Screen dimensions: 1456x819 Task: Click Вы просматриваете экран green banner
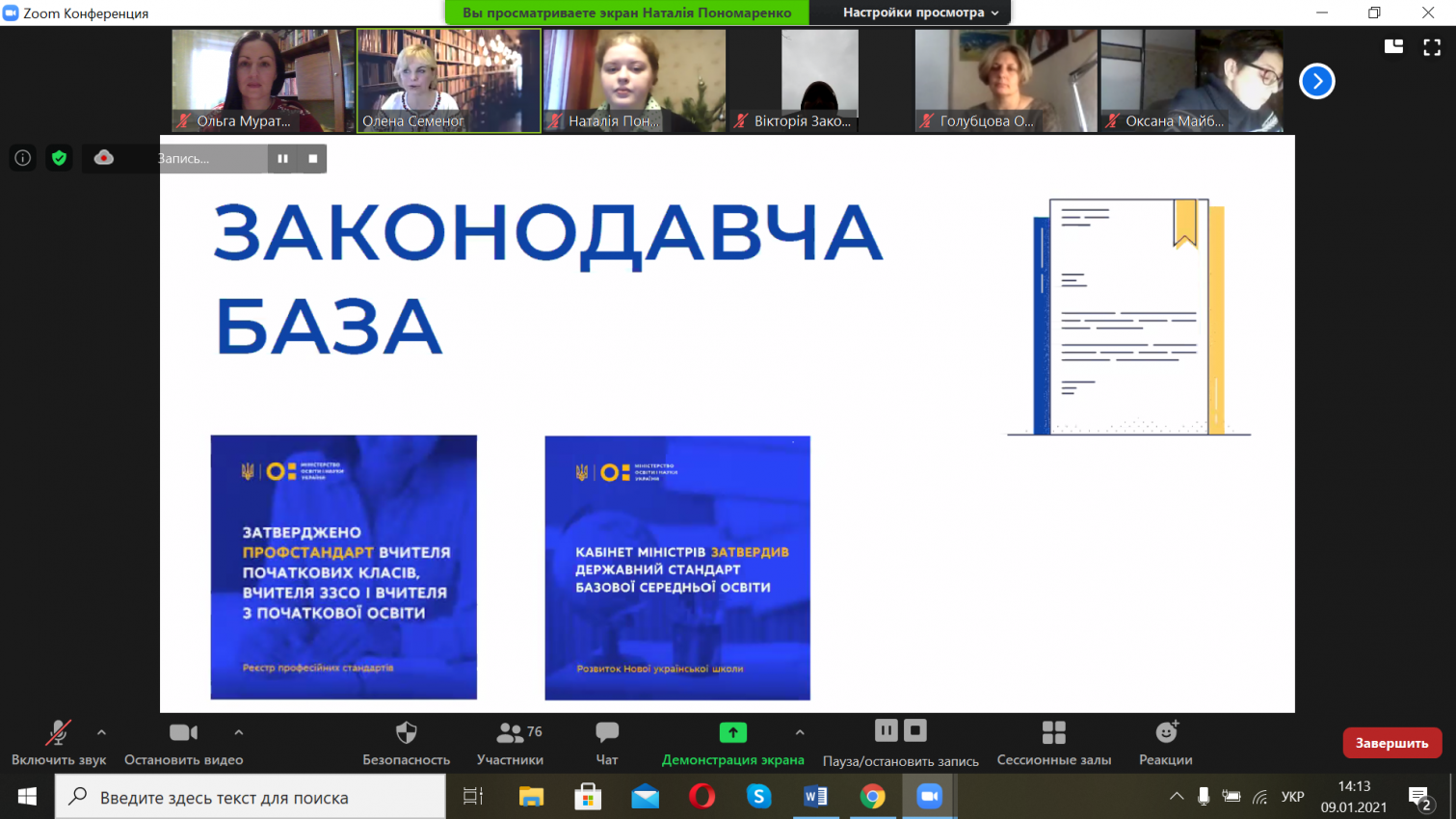(x=627, y=13)
